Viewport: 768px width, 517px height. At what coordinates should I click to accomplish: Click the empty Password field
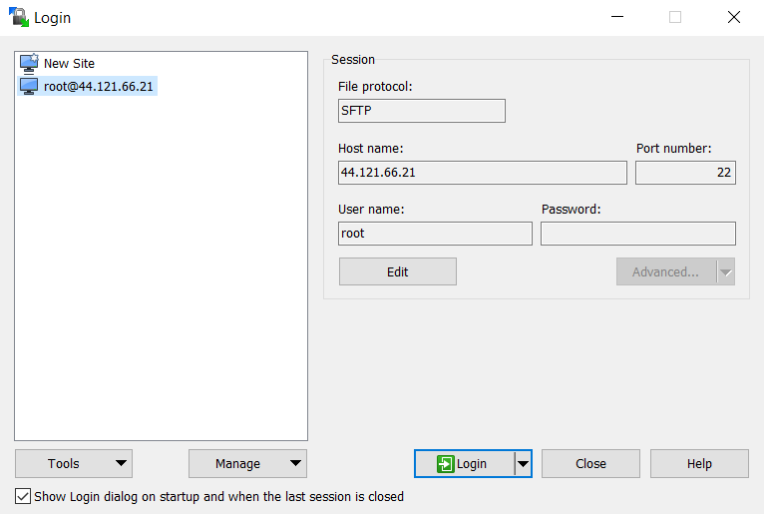click(638, 234)
